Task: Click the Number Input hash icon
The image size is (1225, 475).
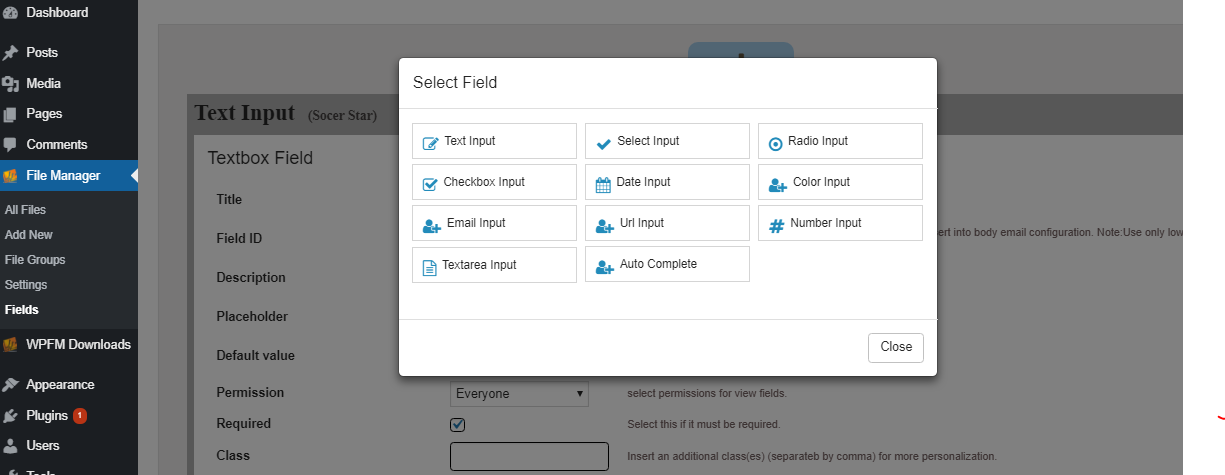Action: (x=776, y=225)
